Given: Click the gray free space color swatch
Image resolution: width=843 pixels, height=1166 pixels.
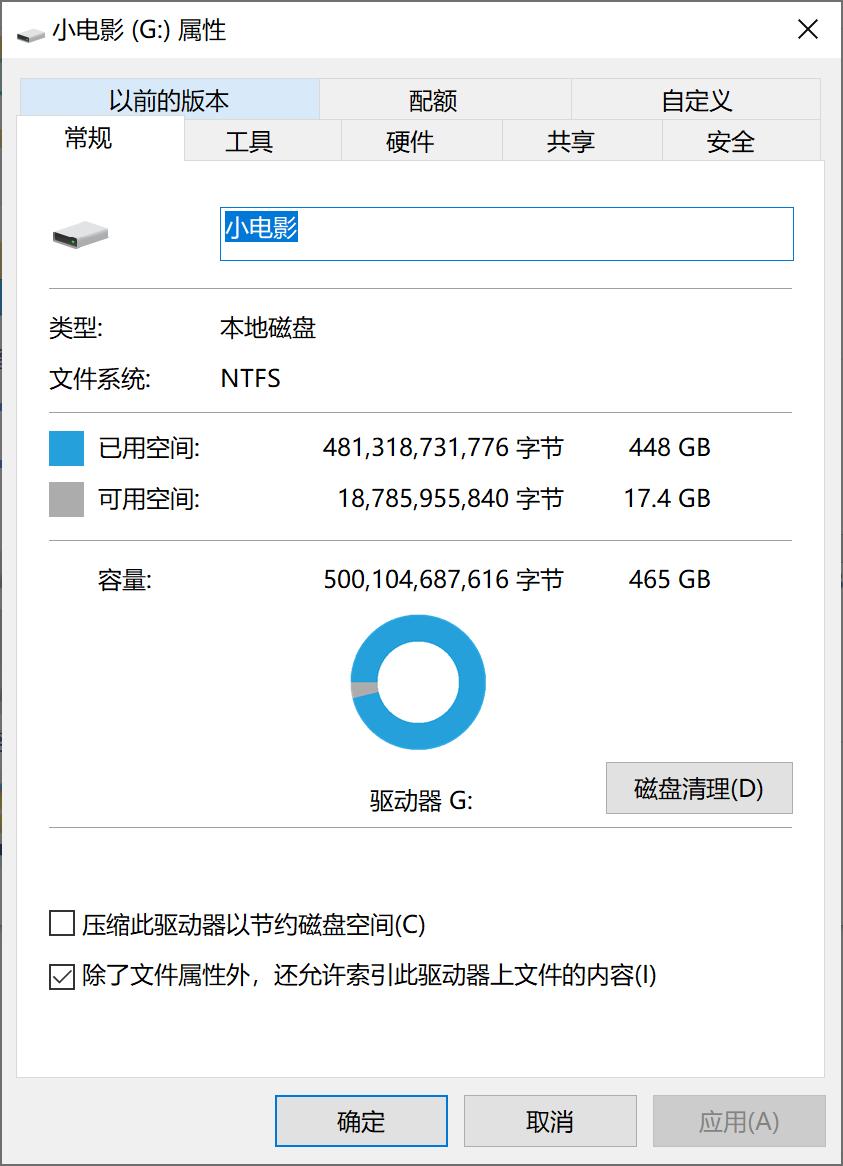Looking at the screenshot, I should (65, 498).
